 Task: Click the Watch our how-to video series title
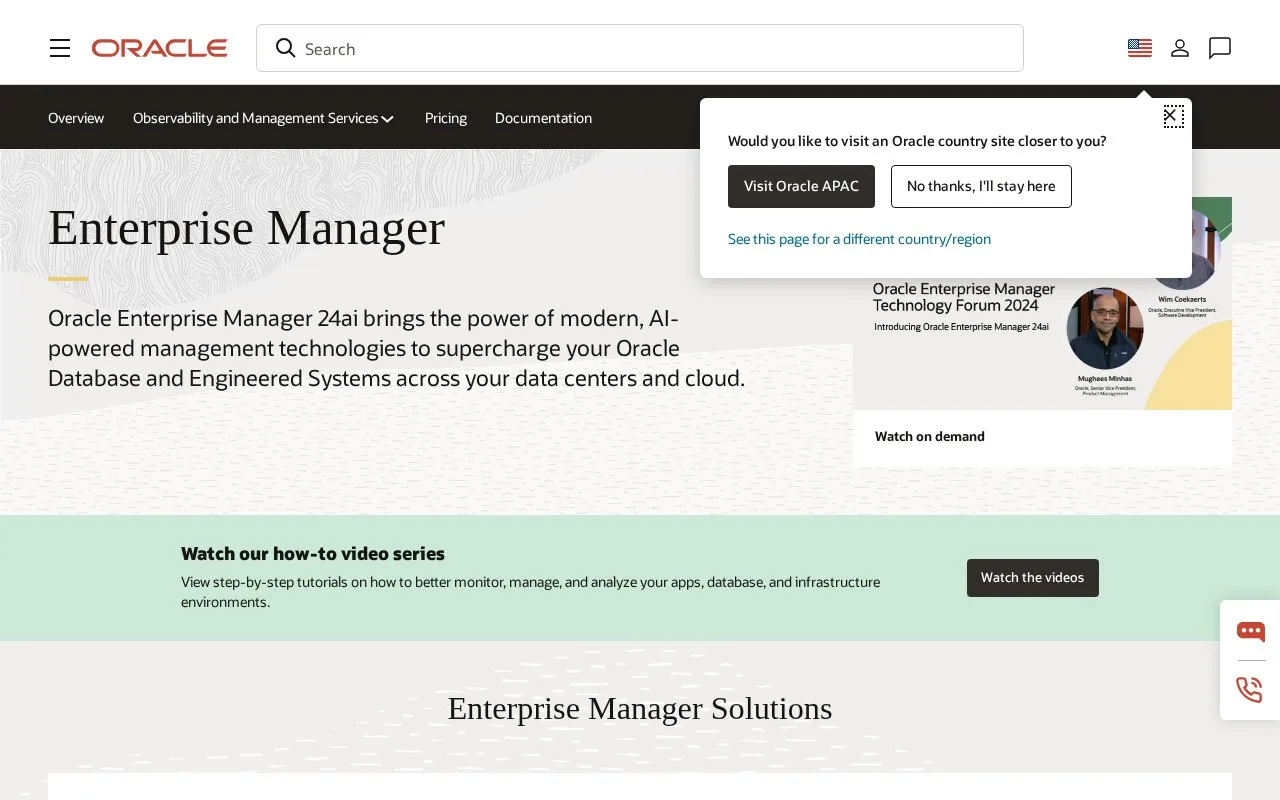coord(313,553)
